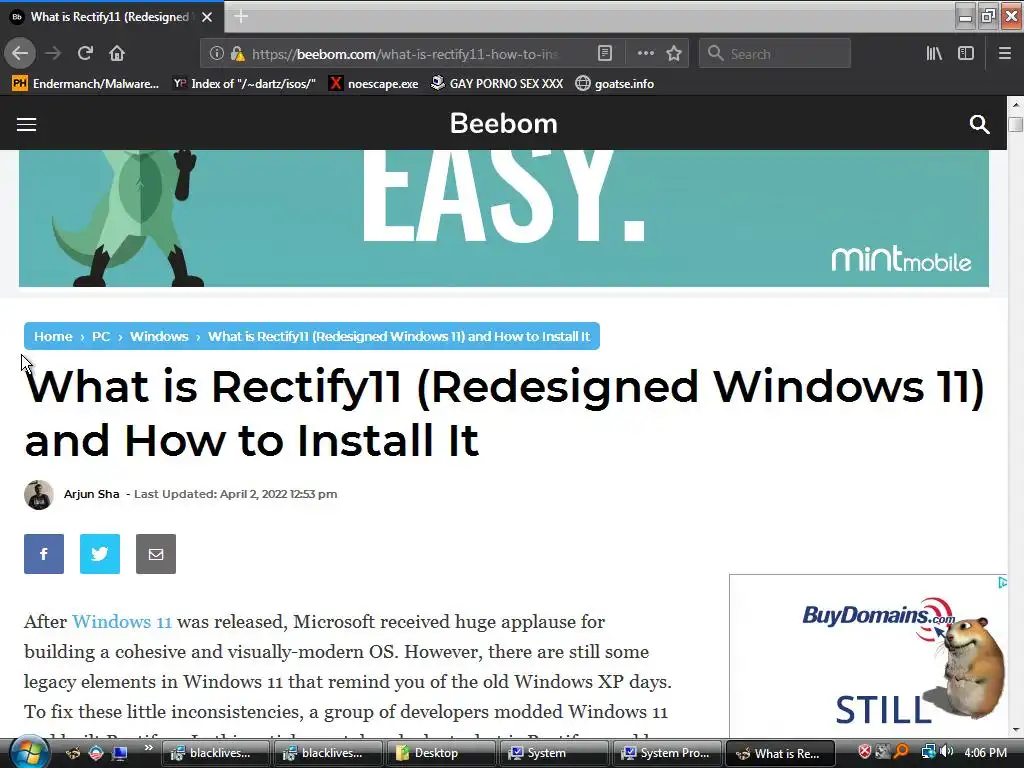Click the page scrollbar up arrow
This screenshot has width=1024, height=768.
click(x=1015, y=104)
